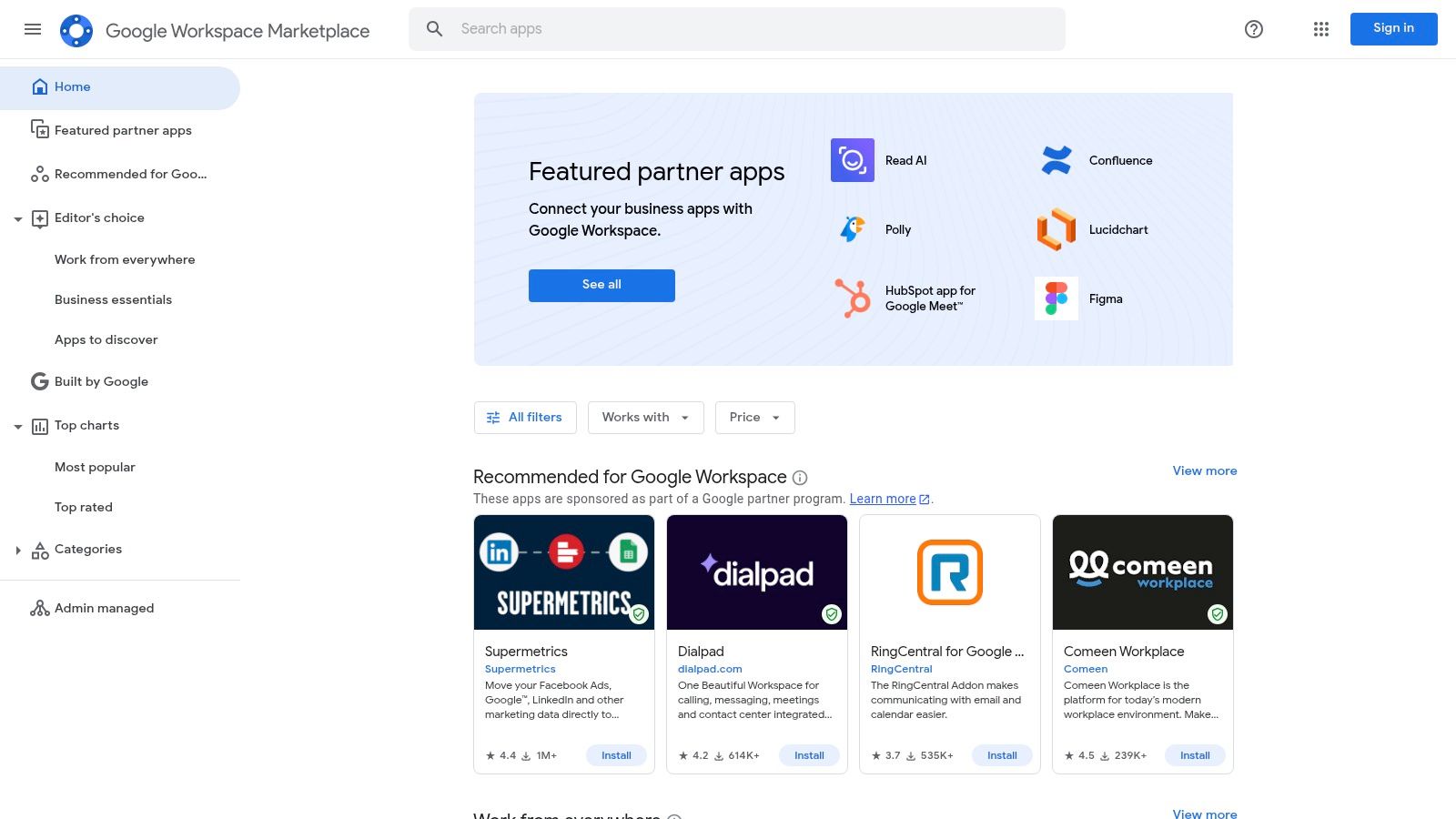Click the Supermetrics developer name link
The image size is (1456, 819).
click(x=520, y=669)
